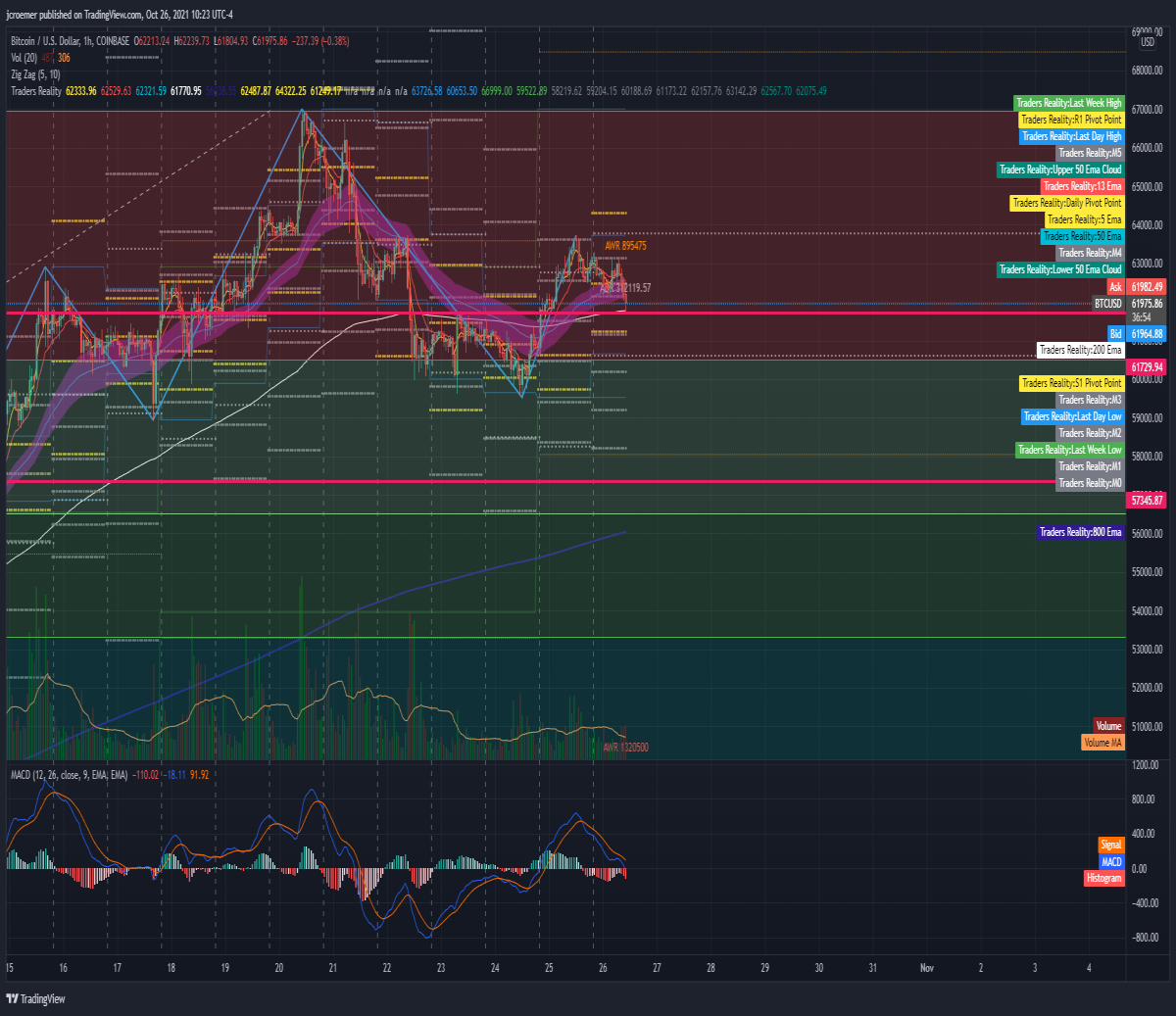Click the Traders Reality indicator legend name

(36, 91)
